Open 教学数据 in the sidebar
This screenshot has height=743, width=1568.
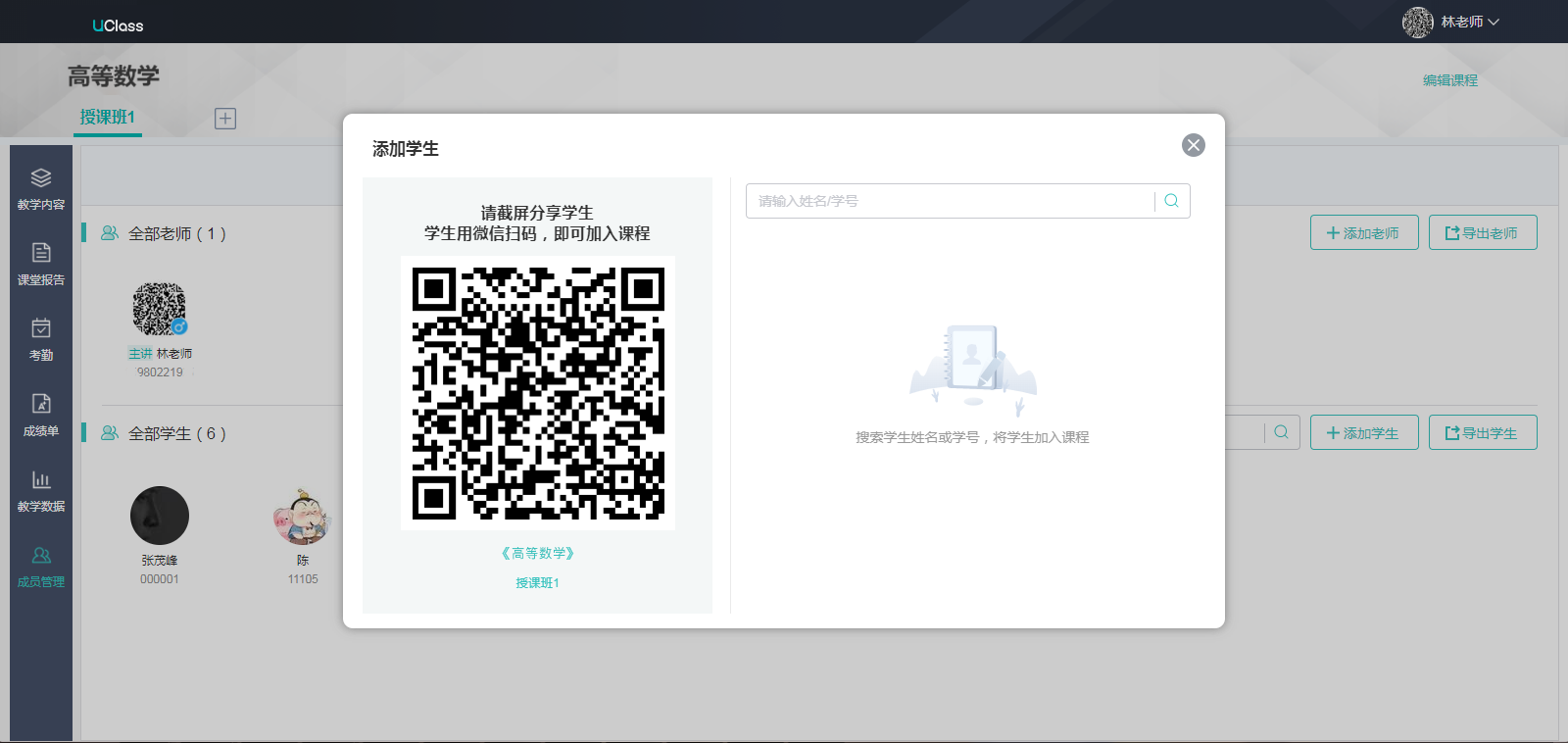[41, 491]
